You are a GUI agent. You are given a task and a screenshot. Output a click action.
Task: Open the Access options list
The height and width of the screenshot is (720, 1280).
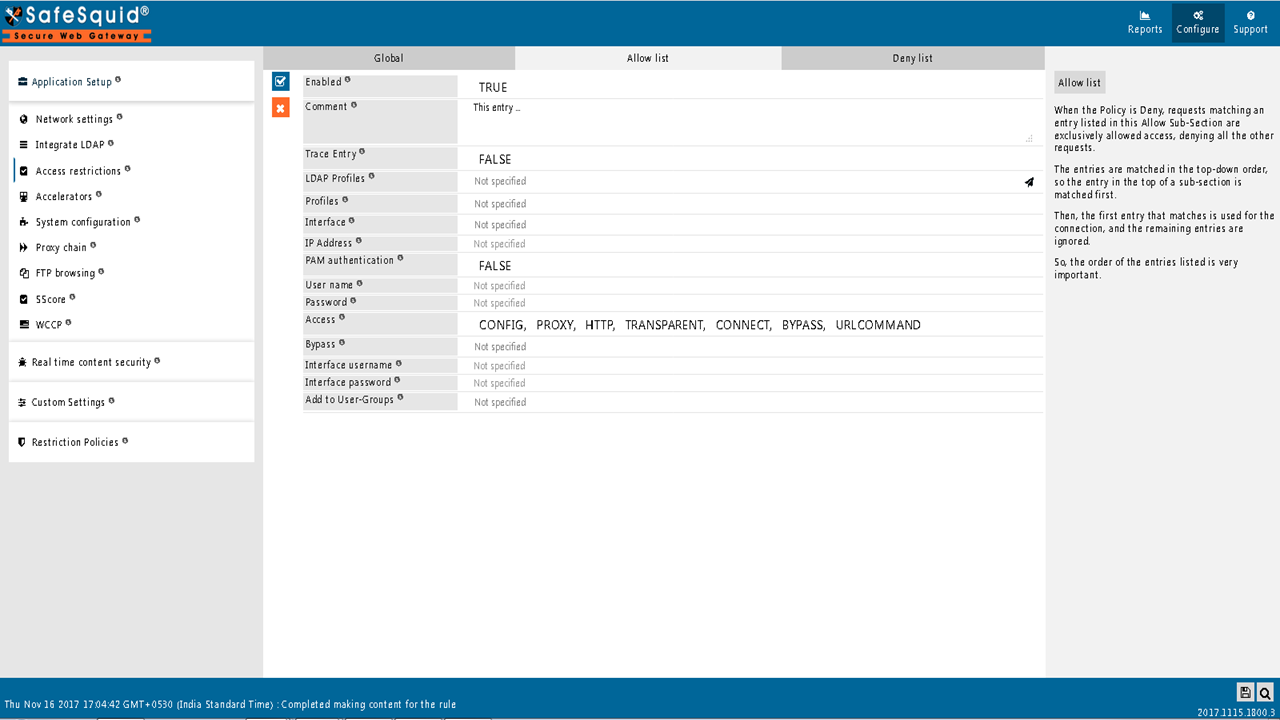tap(750, 325)
